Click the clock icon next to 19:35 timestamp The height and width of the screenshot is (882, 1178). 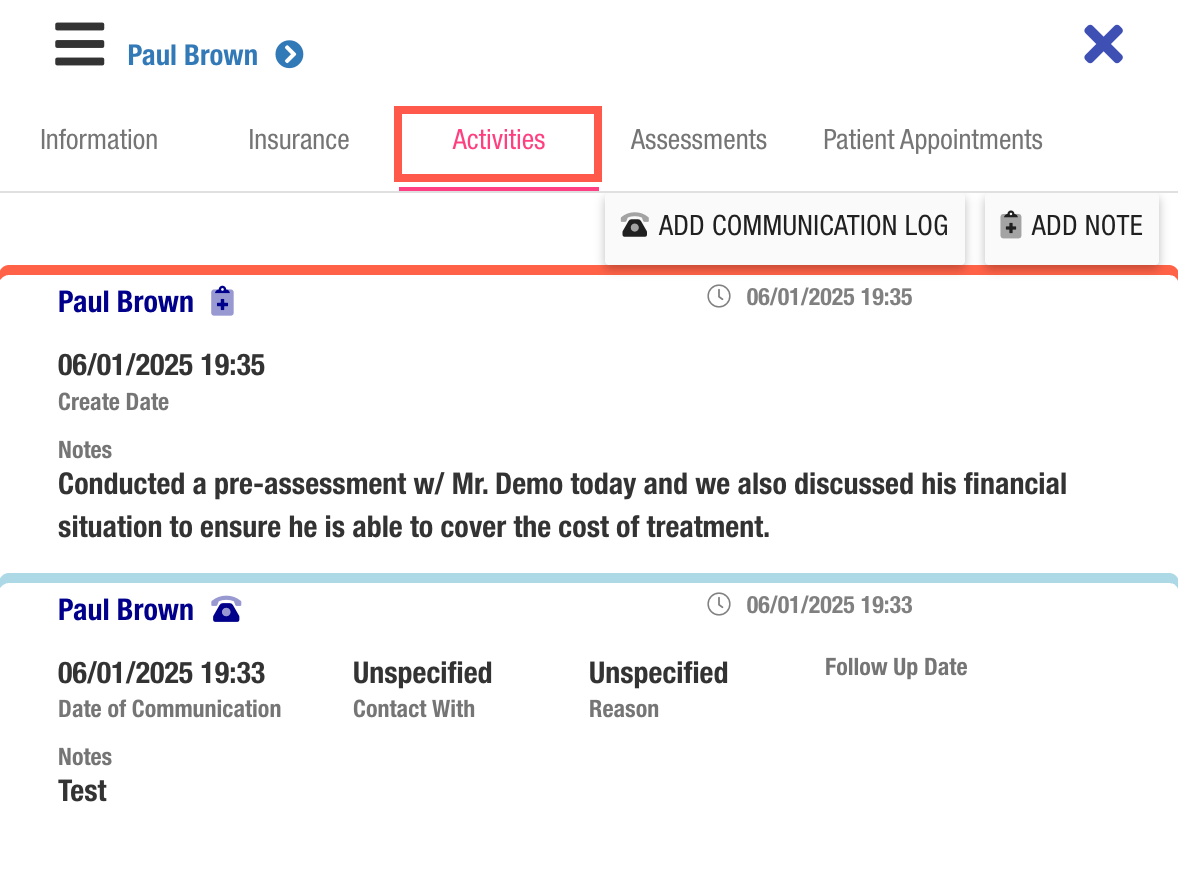(x=718, y=297)
